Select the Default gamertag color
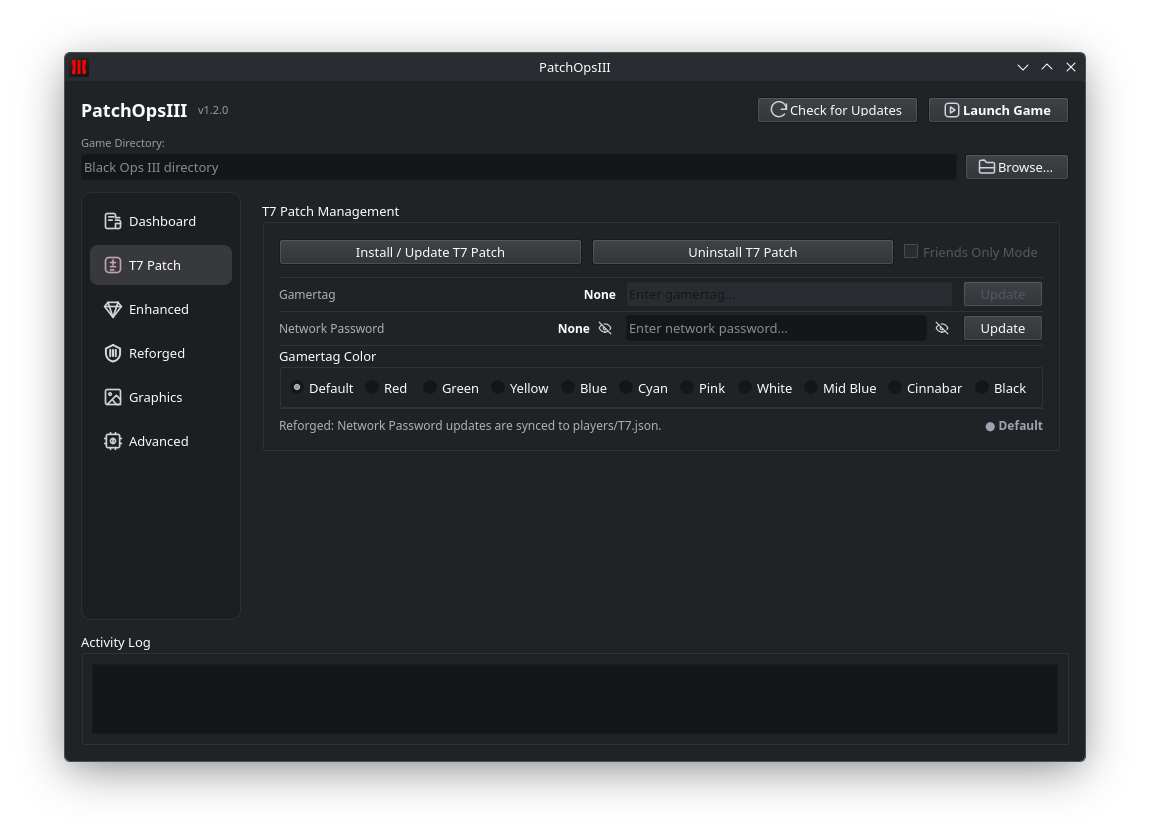The width and height of the screenshot is (1150, 838). click(297, 388)
